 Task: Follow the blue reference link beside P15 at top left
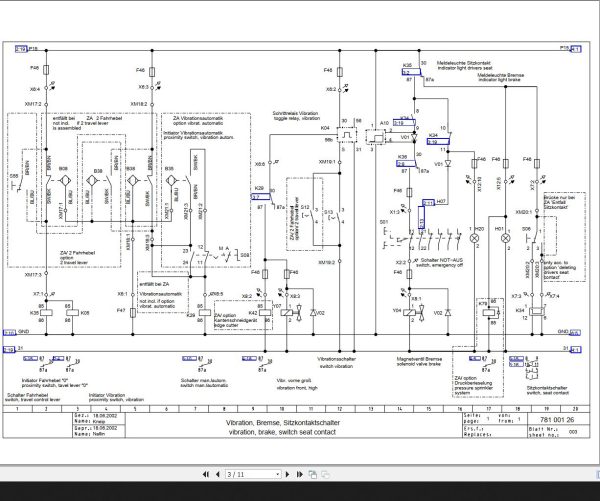pos(21,49)
